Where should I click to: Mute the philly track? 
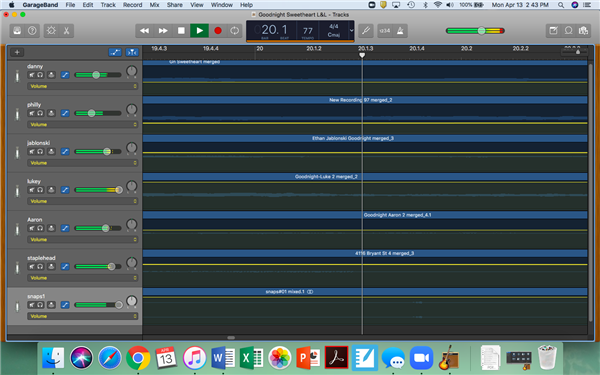pyautogui.click(x=32, y=113)
